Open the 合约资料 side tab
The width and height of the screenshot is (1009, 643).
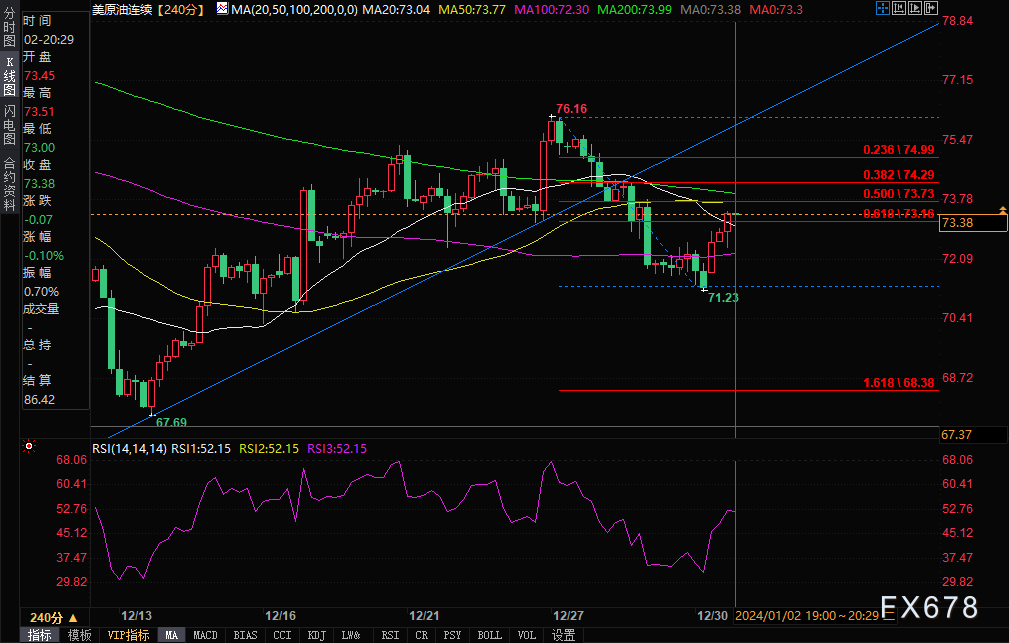coord(9,181)
